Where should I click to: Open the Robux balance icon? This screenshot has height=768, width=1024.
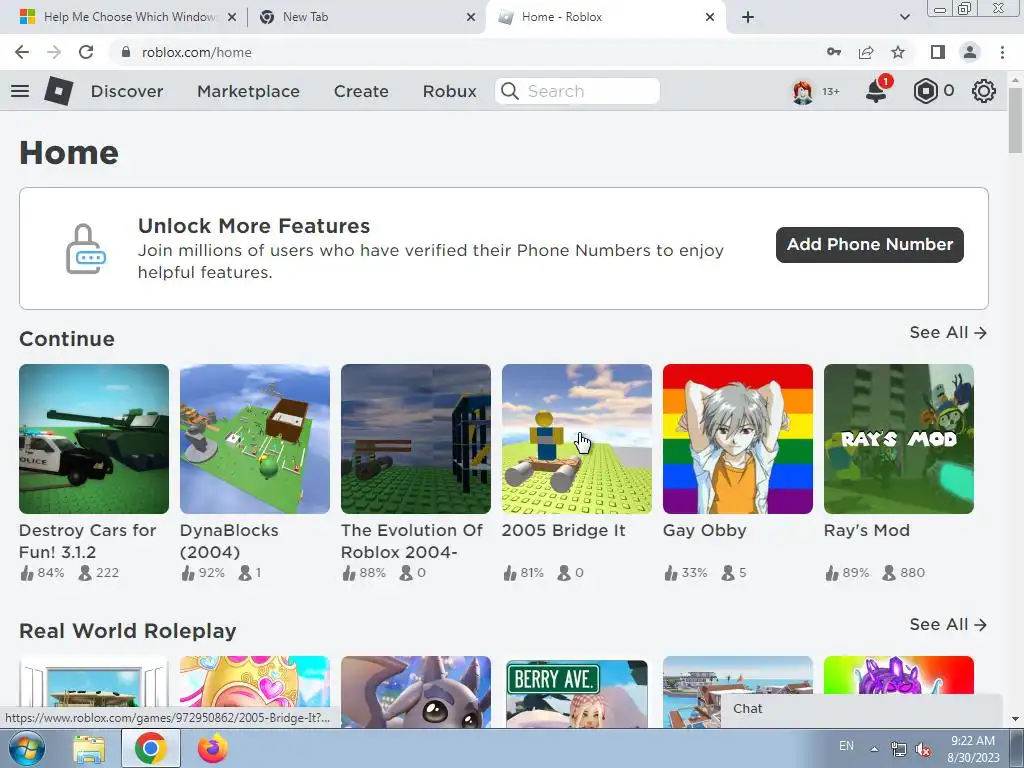click(x=925, y=91)
